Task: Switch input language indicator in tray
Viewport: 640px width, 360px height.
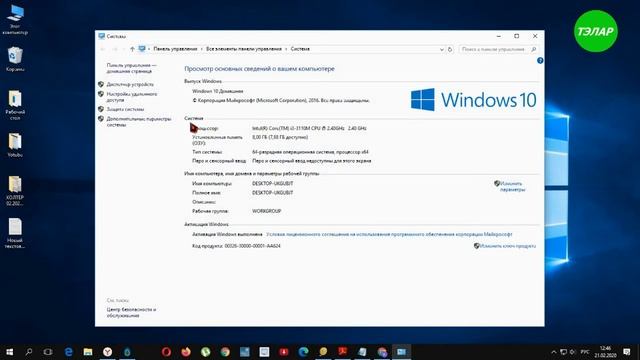Action: point(584,352)
